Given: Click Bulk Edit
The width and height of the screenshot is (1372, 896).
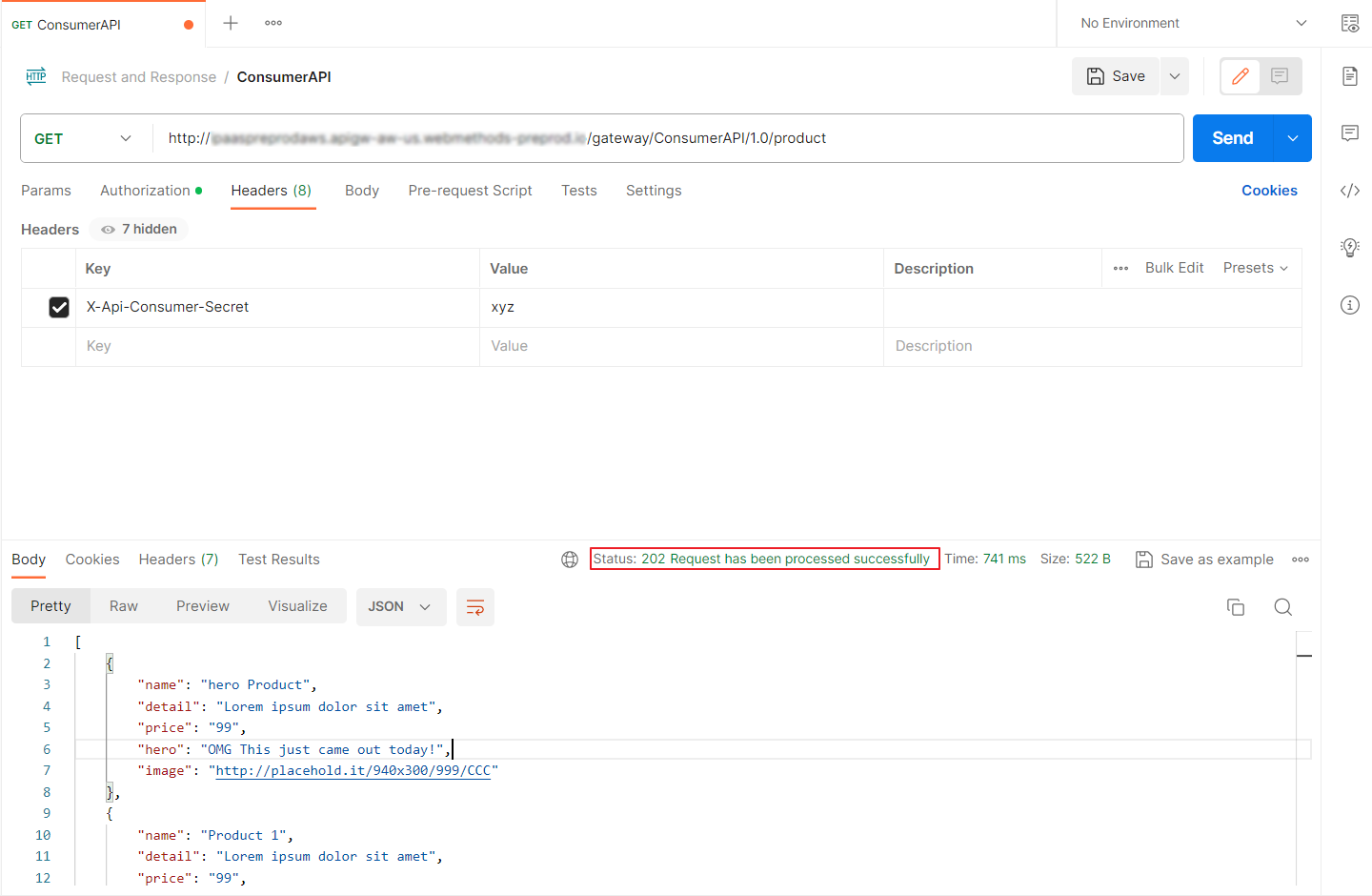Looking at the screenshot, I should pos(1174,268).
